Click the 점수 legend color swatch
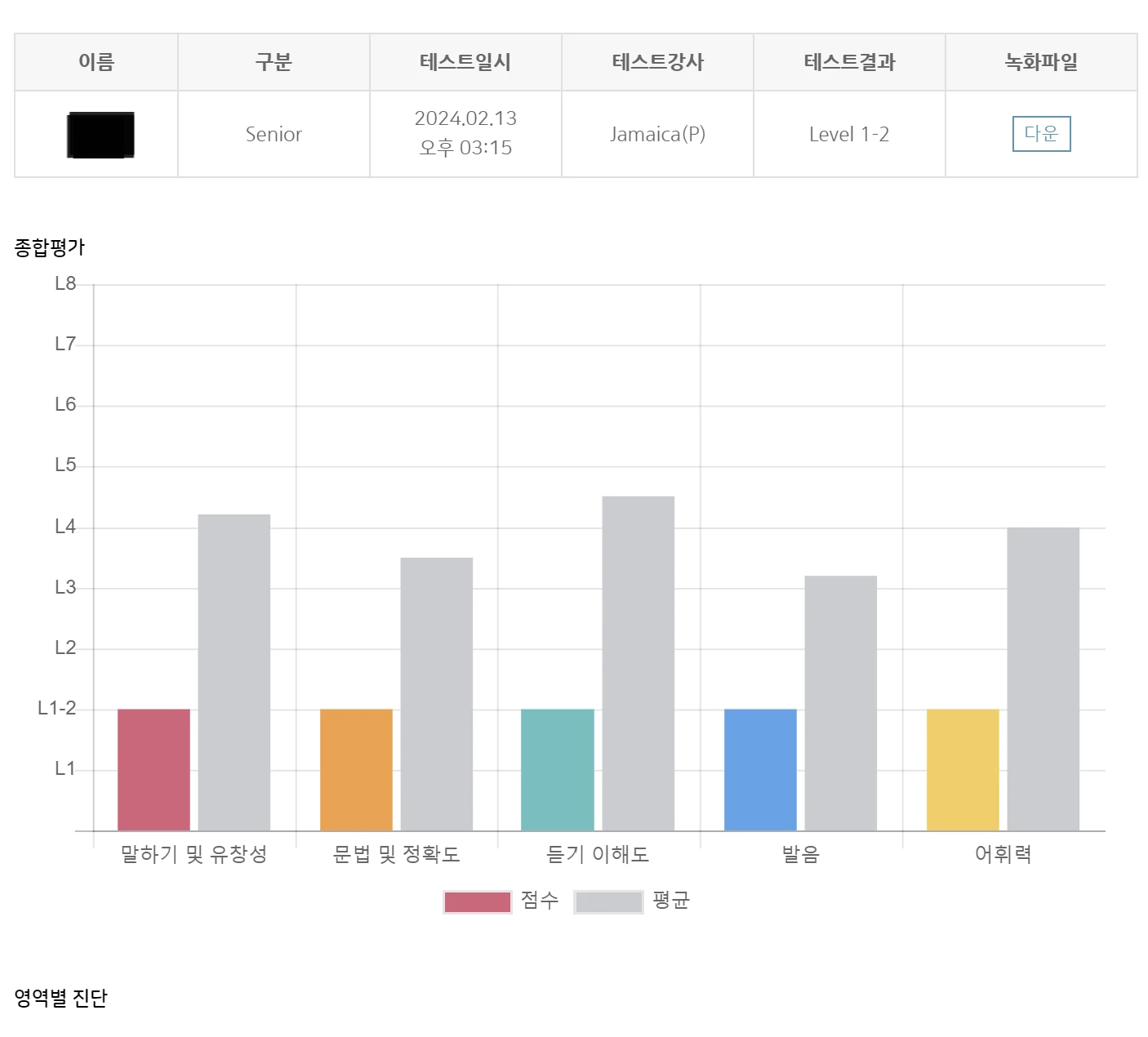Viewport: 1148px width, 1037px height. (477, 901)
